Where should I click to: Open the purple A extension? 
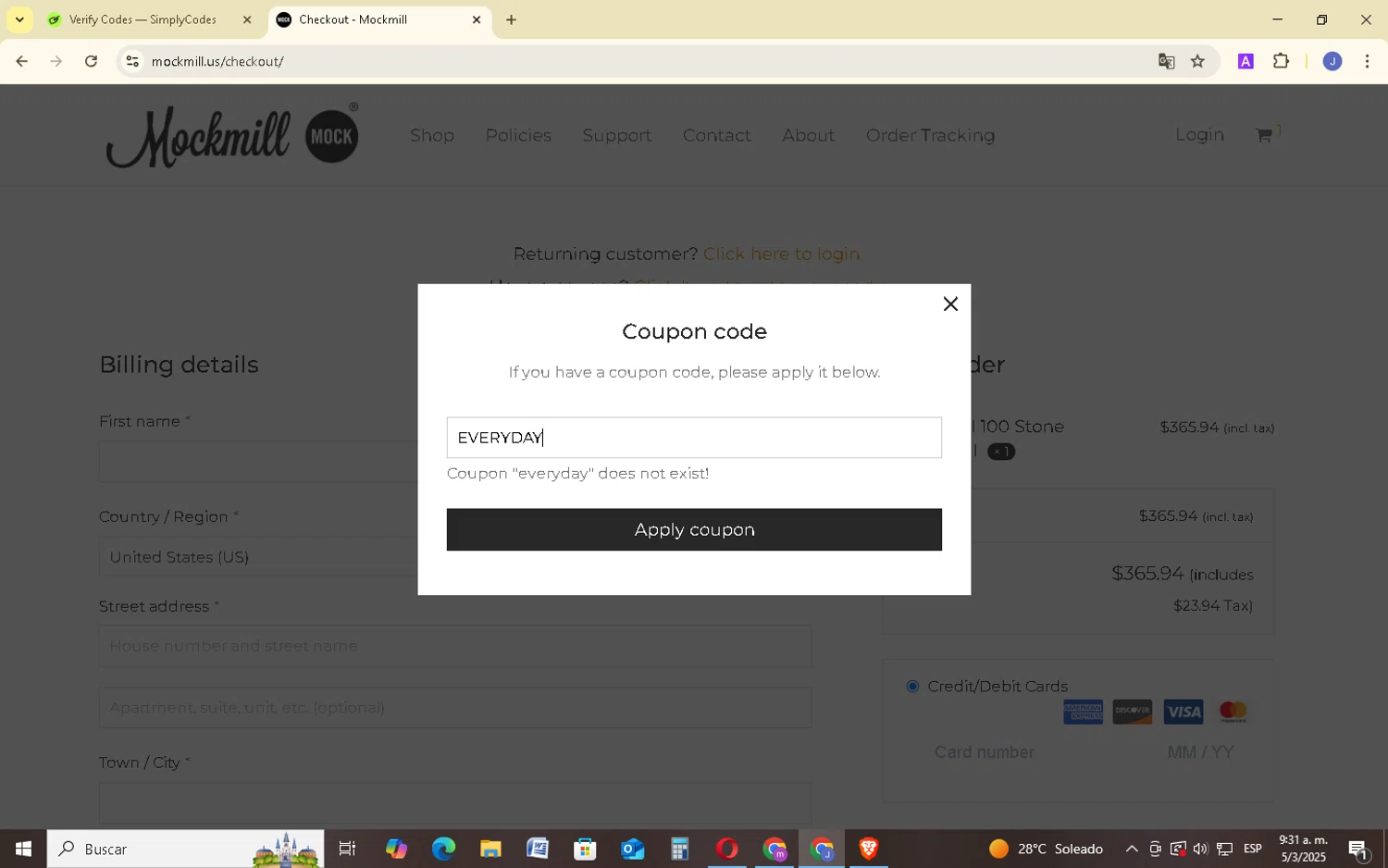(x=1245, y=61)
